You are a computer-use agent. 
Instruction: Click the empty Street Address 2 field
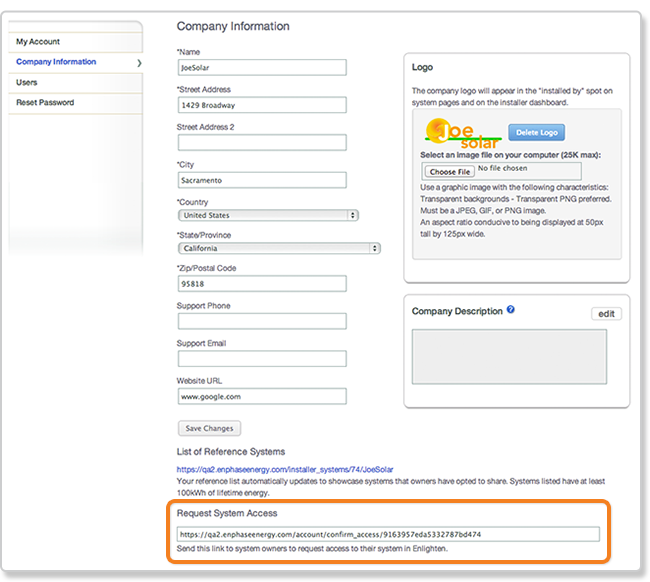[262, 143]
